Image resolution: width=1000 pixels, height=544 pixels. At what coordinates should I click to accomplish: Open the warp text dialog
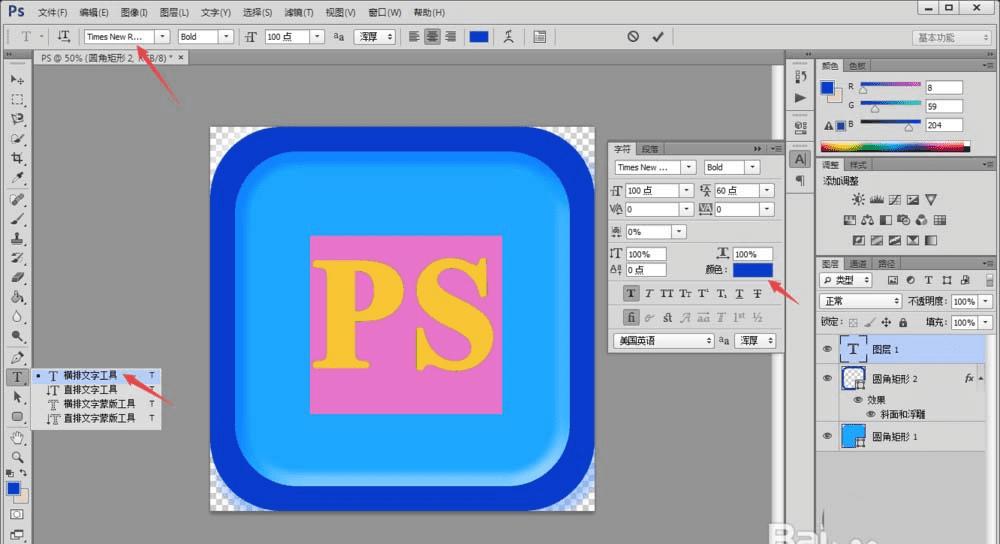[x=508, y=36]
